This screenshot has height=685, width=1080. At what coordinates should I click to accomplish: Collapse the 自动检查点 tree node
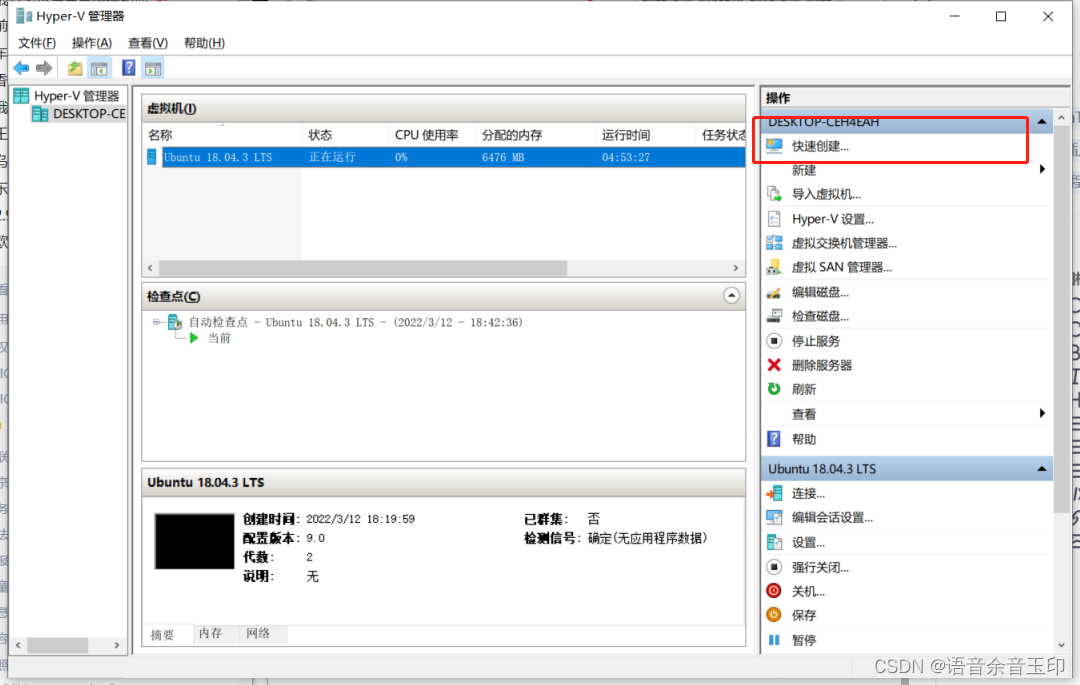pos(156,322)
